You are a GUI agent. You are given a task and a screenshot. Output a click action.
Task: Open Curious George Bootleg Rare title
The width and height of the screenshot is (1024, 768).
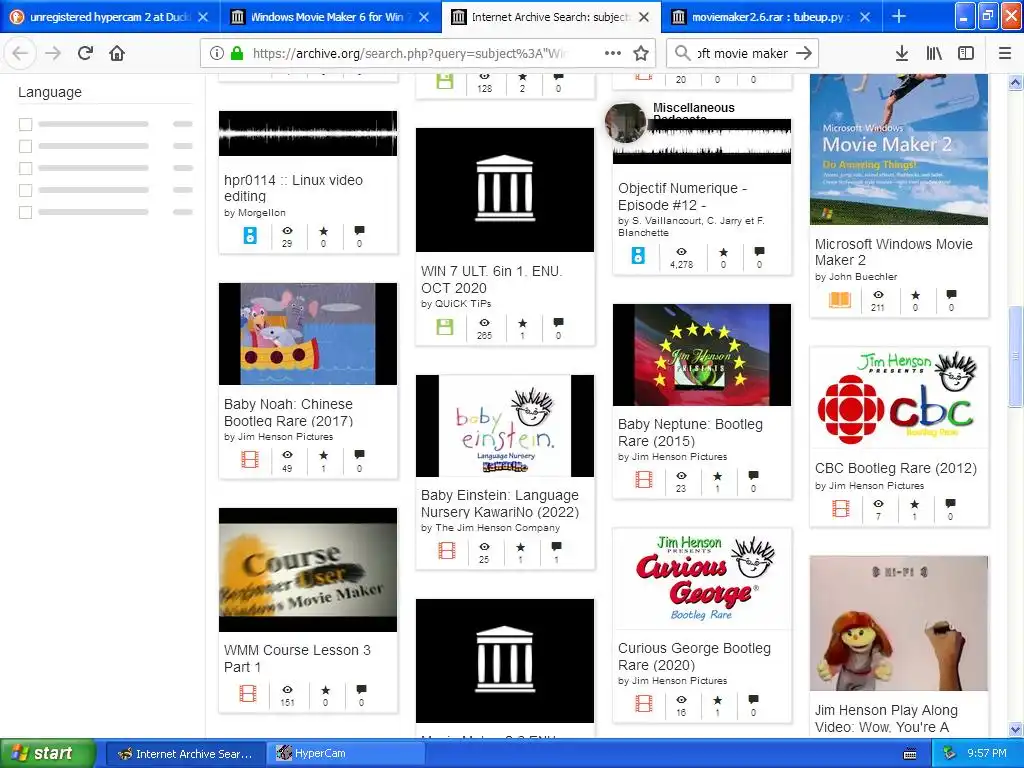click(x=694, y=656)
